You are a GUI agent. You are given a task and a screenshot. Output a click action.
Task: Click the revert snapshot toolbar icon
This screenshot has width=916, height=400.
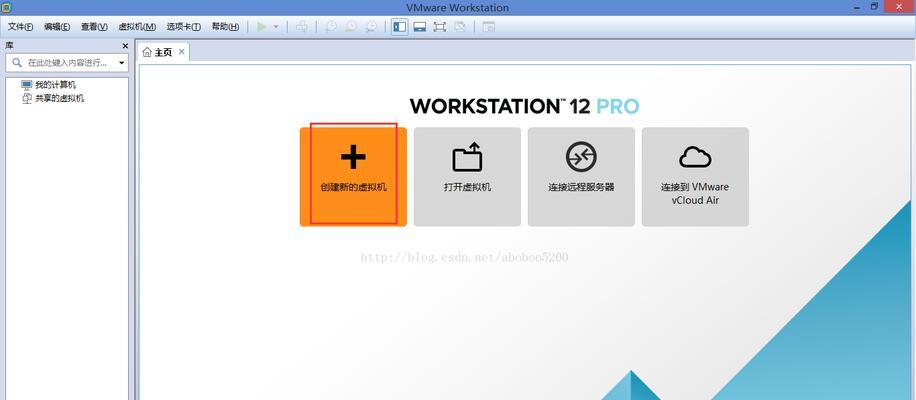(x=351, y=27)
